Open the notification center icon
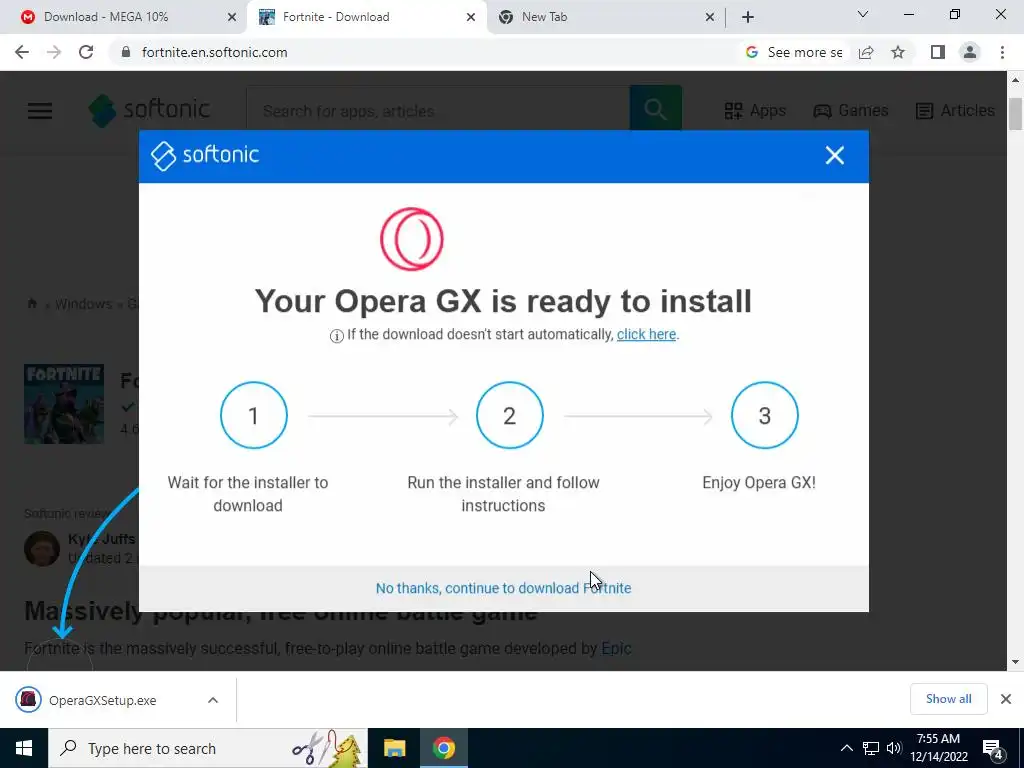This screenshot has width=1024, height=768. pyautogui.click(x=993, y=748)
